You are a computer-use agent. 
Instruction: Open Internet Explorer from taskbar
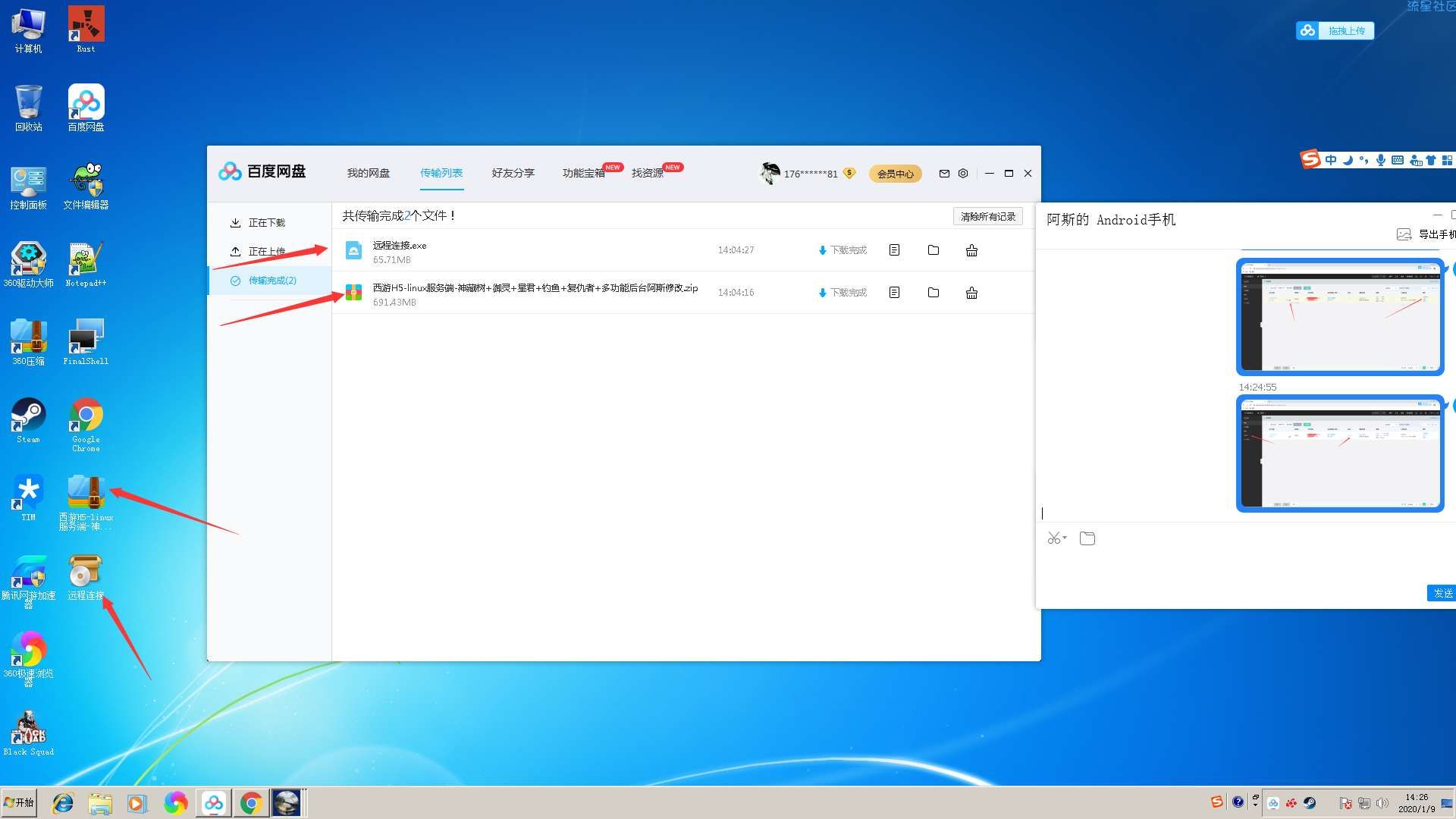tap(62, 803)
